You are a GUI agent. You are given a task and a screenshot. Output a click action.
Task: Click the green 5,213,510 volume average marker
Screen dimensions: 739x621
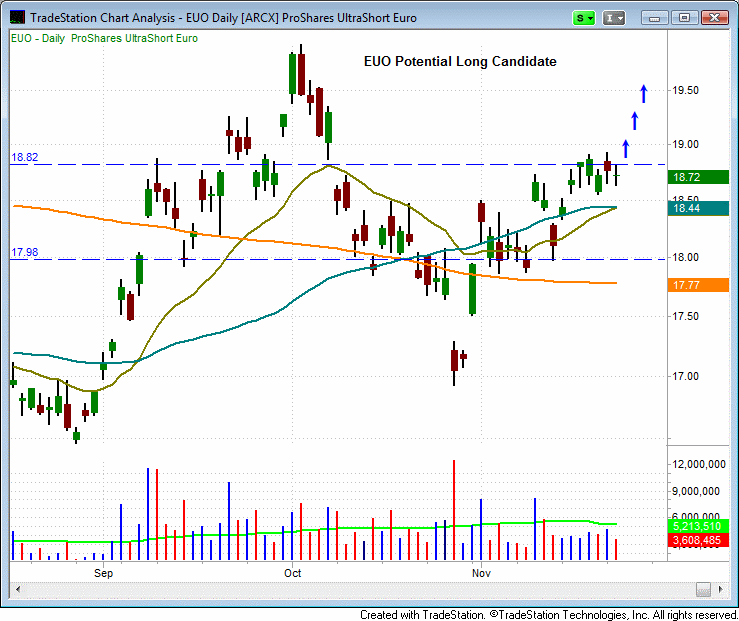pos(698,526)
